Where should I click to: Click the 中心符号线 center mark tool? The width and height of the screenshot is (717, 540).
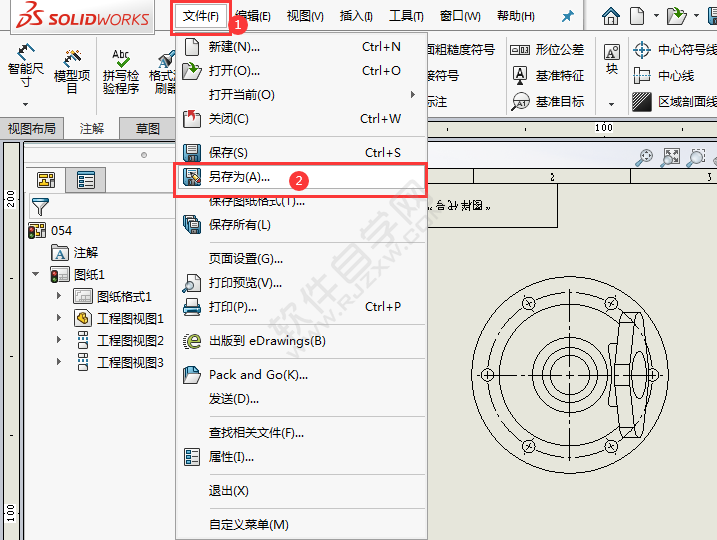pos(674,49)
